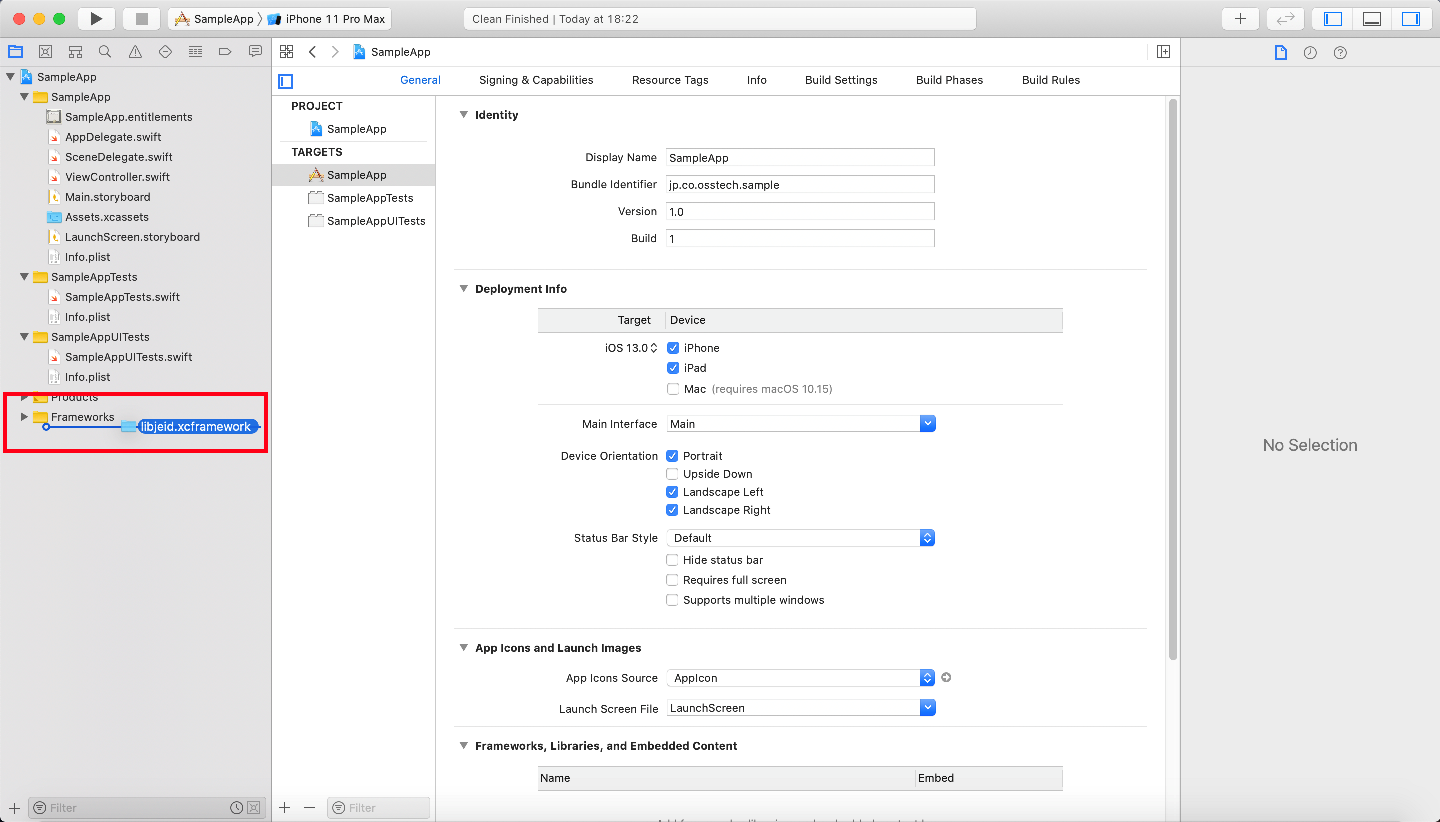Toggle Portrait orientation
Image resolution: width=1440 pixels, height=822 pixels.
point(672,456)
